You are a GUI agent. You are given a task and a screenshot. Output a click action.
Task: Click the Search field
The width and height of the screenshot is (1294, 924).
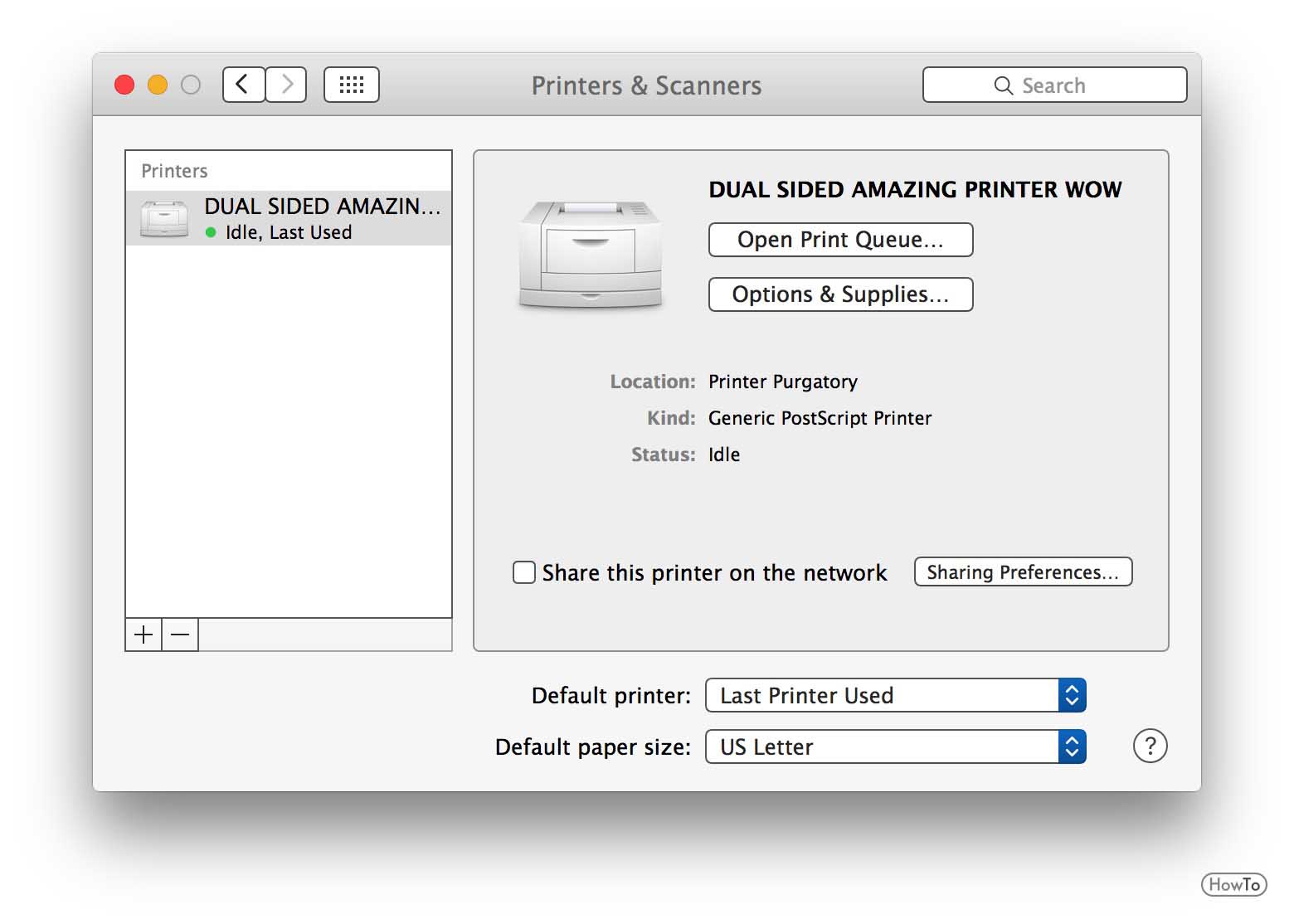click(x=1054, y=85)
